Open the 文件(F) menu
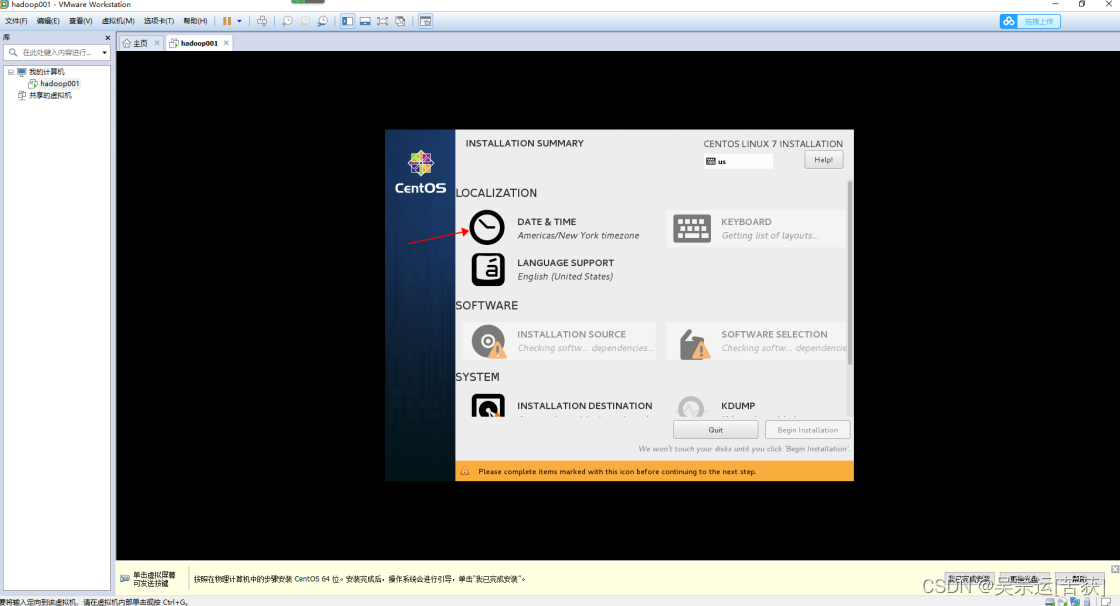Screen dimensions: 1120x606 point(16,21)
